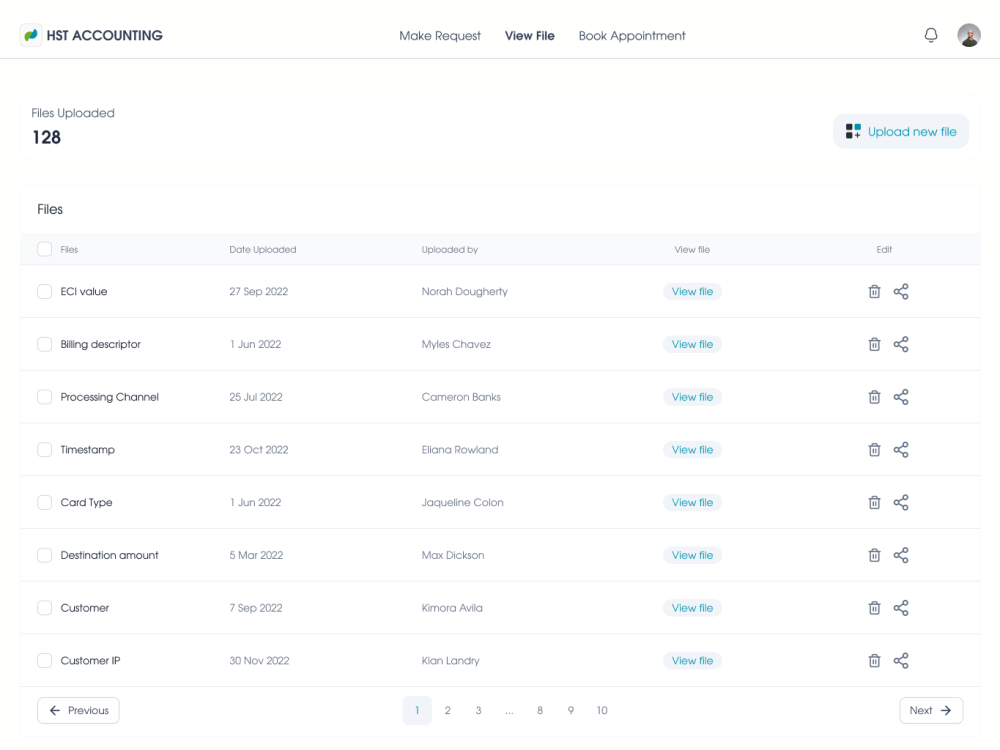Share the ECI value file
Viewport: 1000px width, 750px height.
coord(901,291)
